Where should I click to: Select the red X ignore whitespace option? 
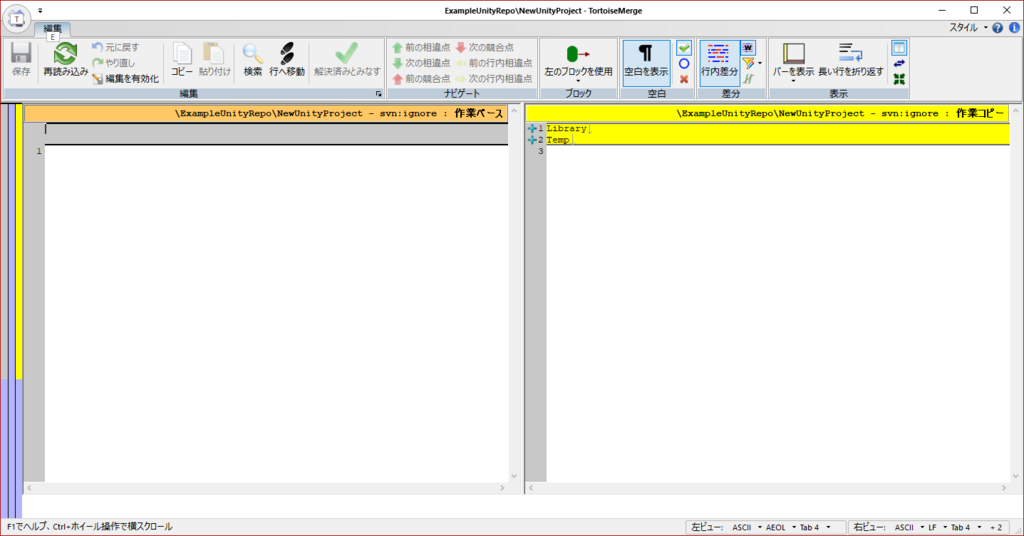[684, 79]
